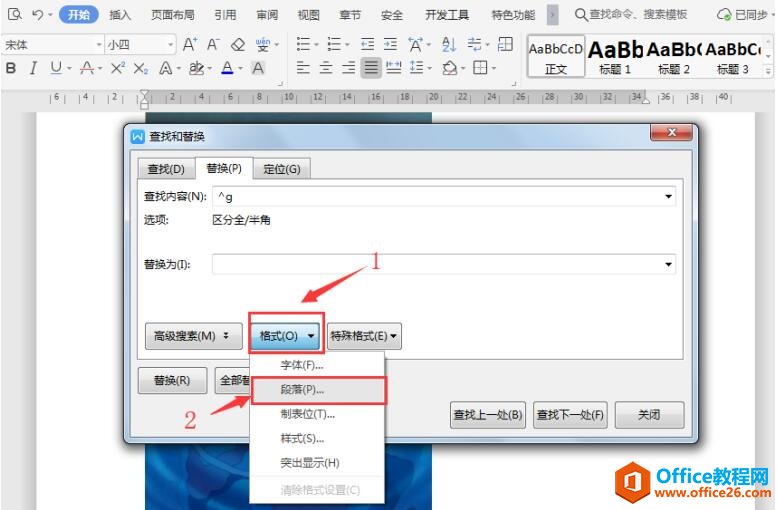
Task: Apply the 正文 style
Action: (556, 56)
